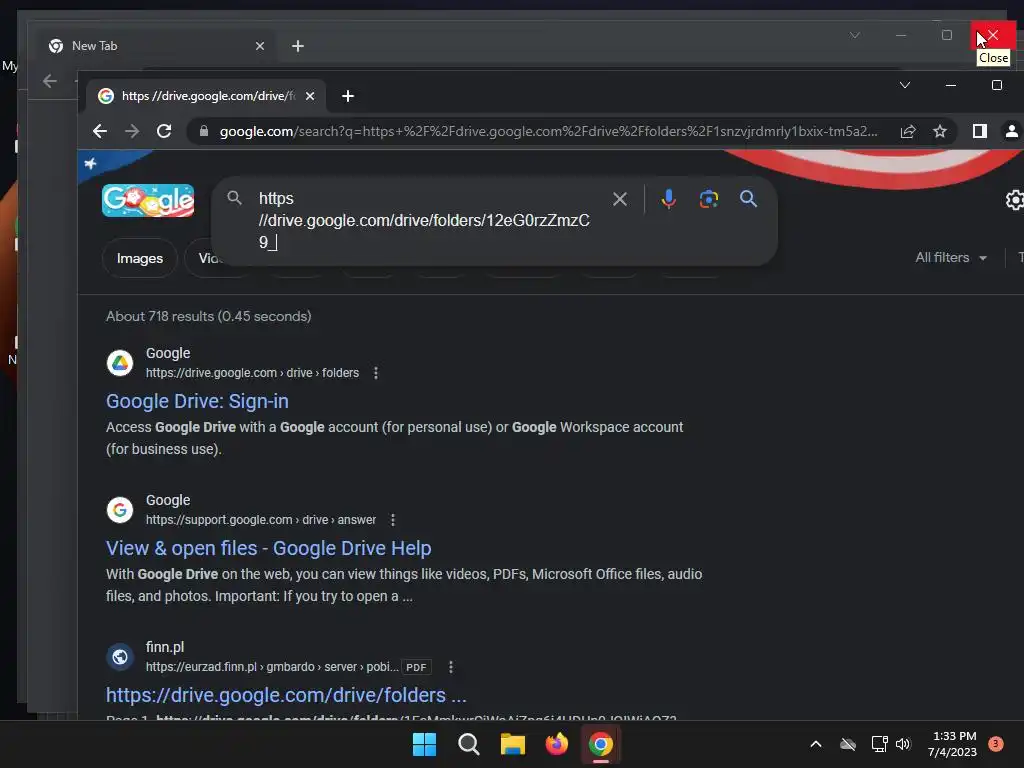Open Google Drive: Sign-in result
This screenshot has width=1024, height=768.
click(197, 401)
